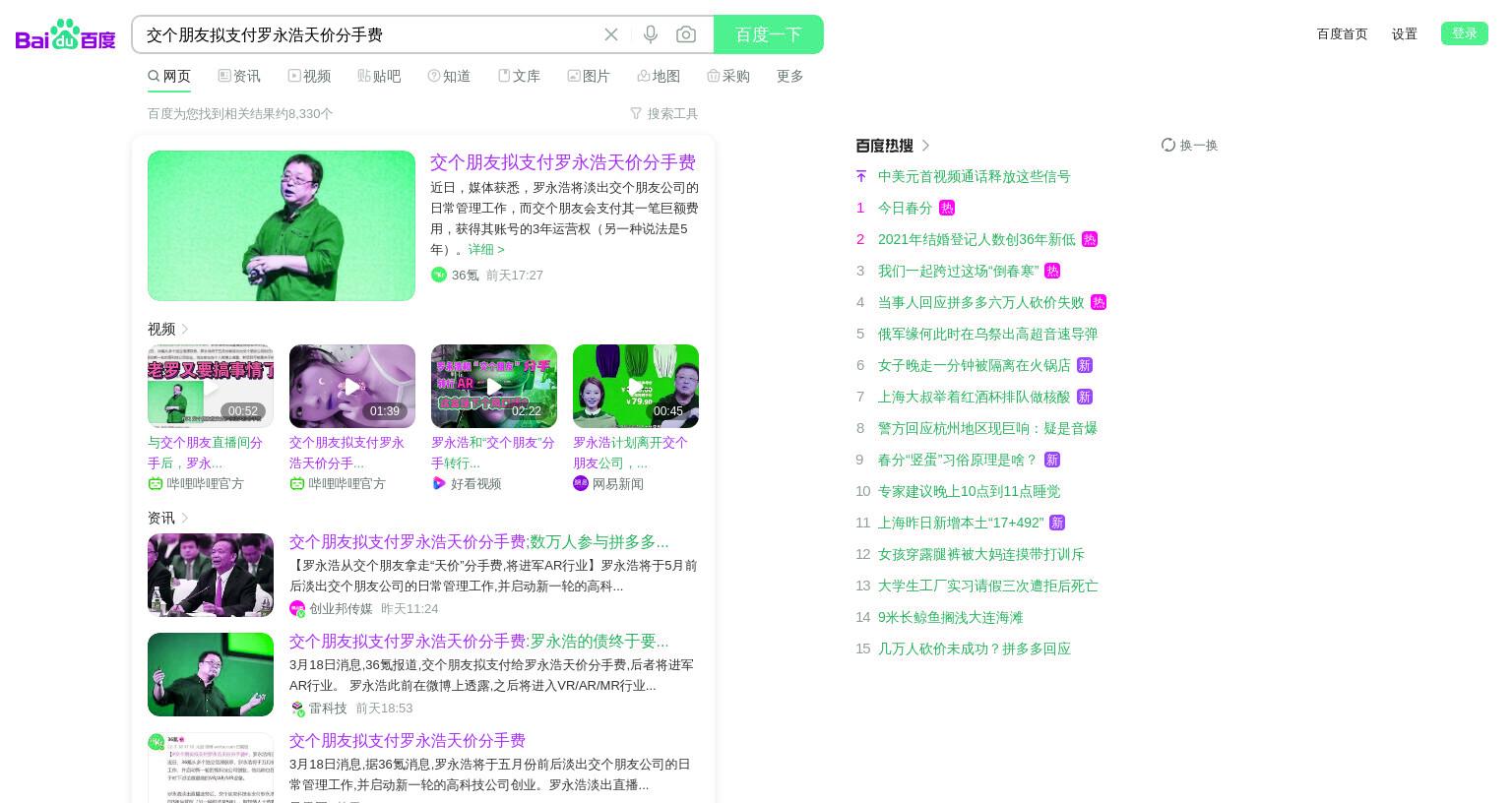The width and height of the screenshot is (1512, 803).
Task: Clear the search box text
Action: pyautogui.click(x=611, y=34)
